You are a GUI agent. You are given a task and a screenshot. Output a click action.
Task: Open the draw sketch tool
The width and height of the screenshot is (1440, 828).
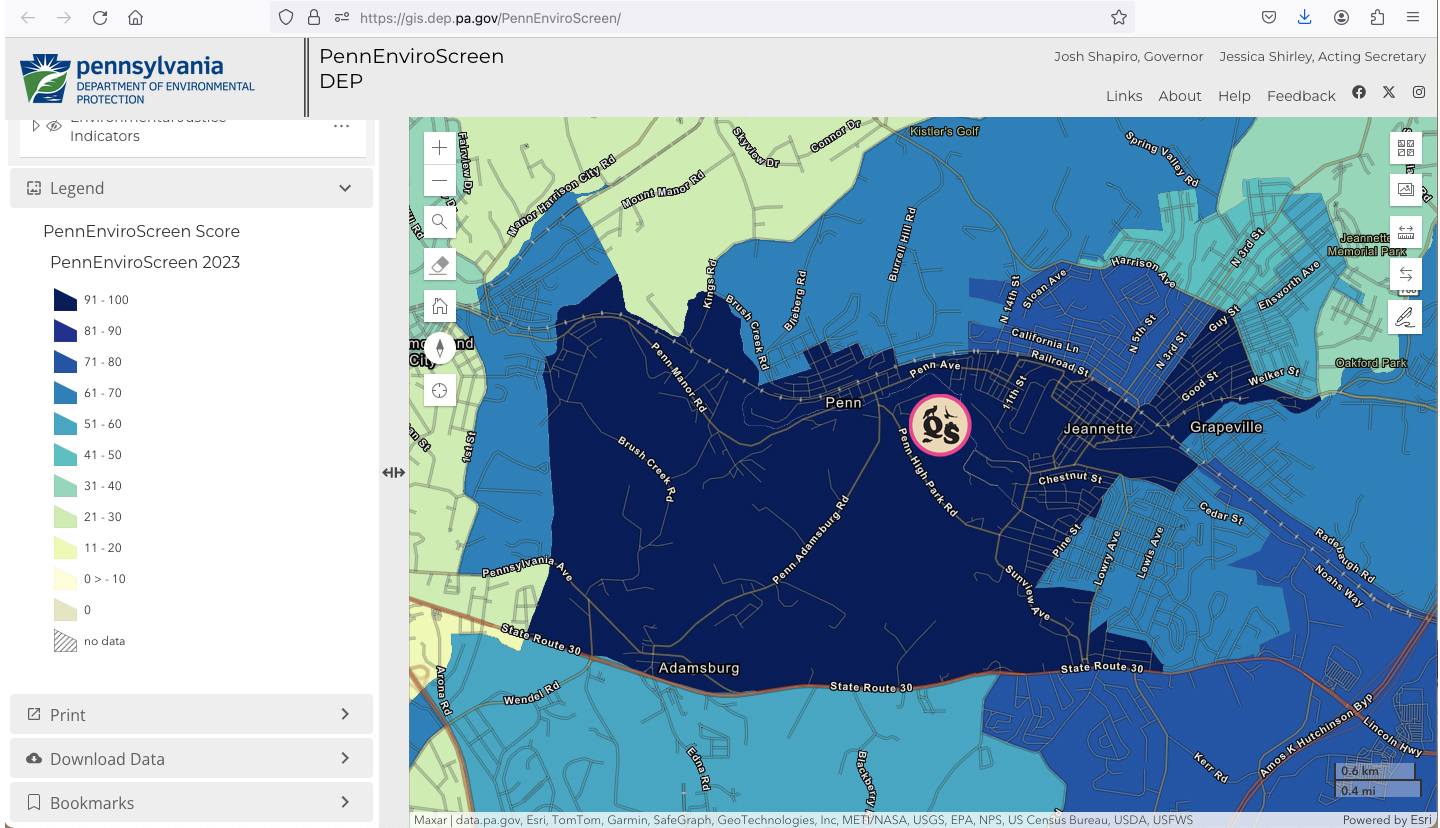point(1405,317)
